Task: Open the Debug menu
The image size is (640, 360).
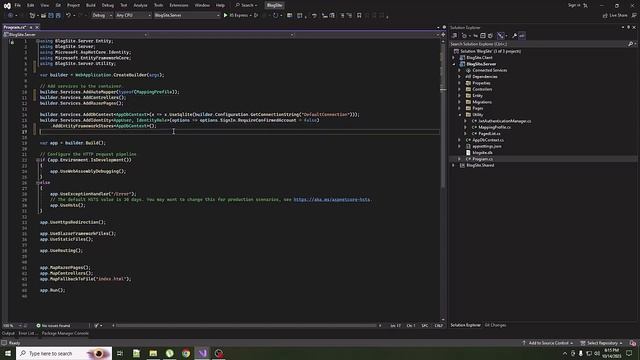Action: click(108, 5)
